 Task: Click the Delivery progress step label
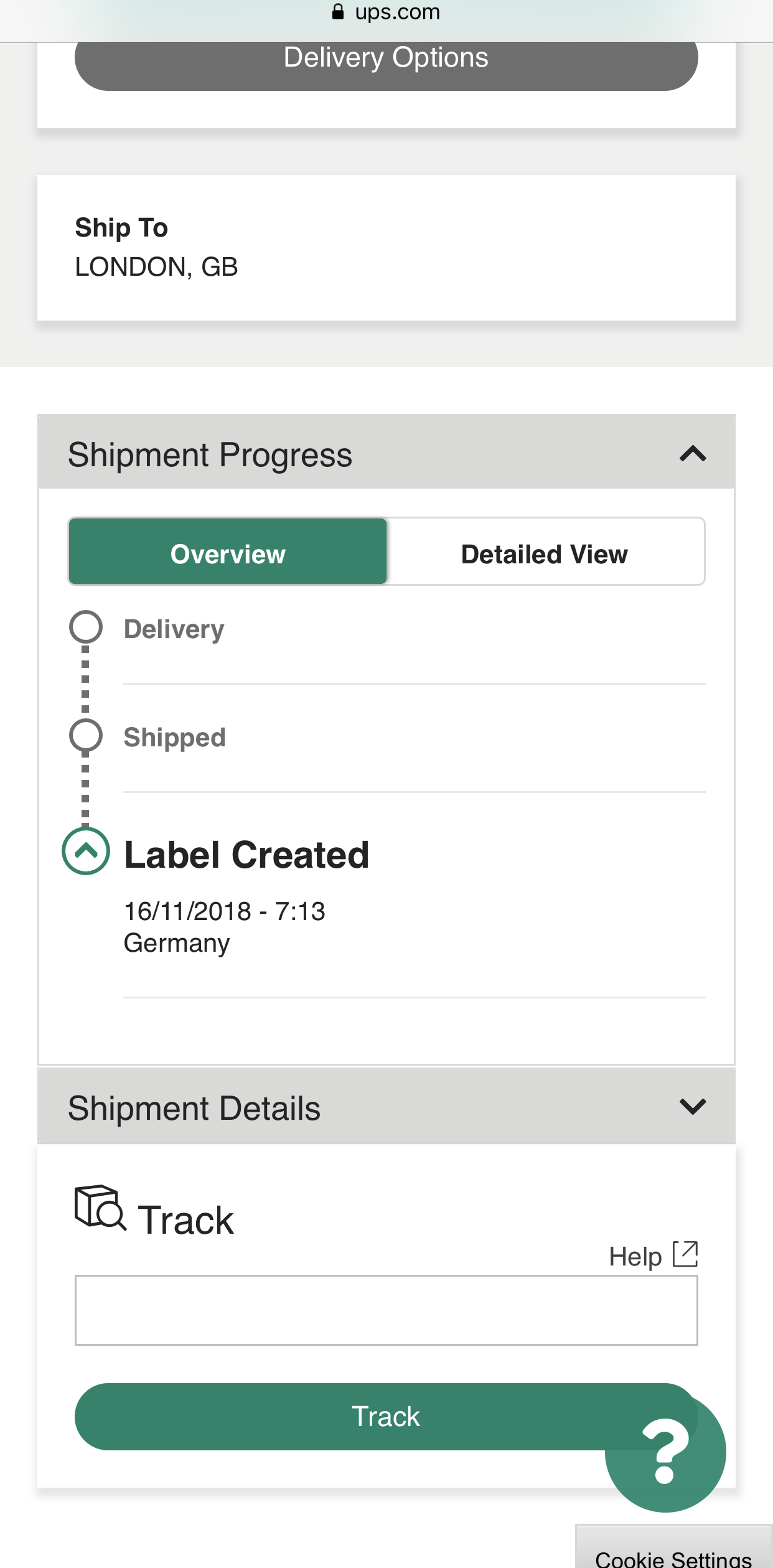click(x=174, y=629)
